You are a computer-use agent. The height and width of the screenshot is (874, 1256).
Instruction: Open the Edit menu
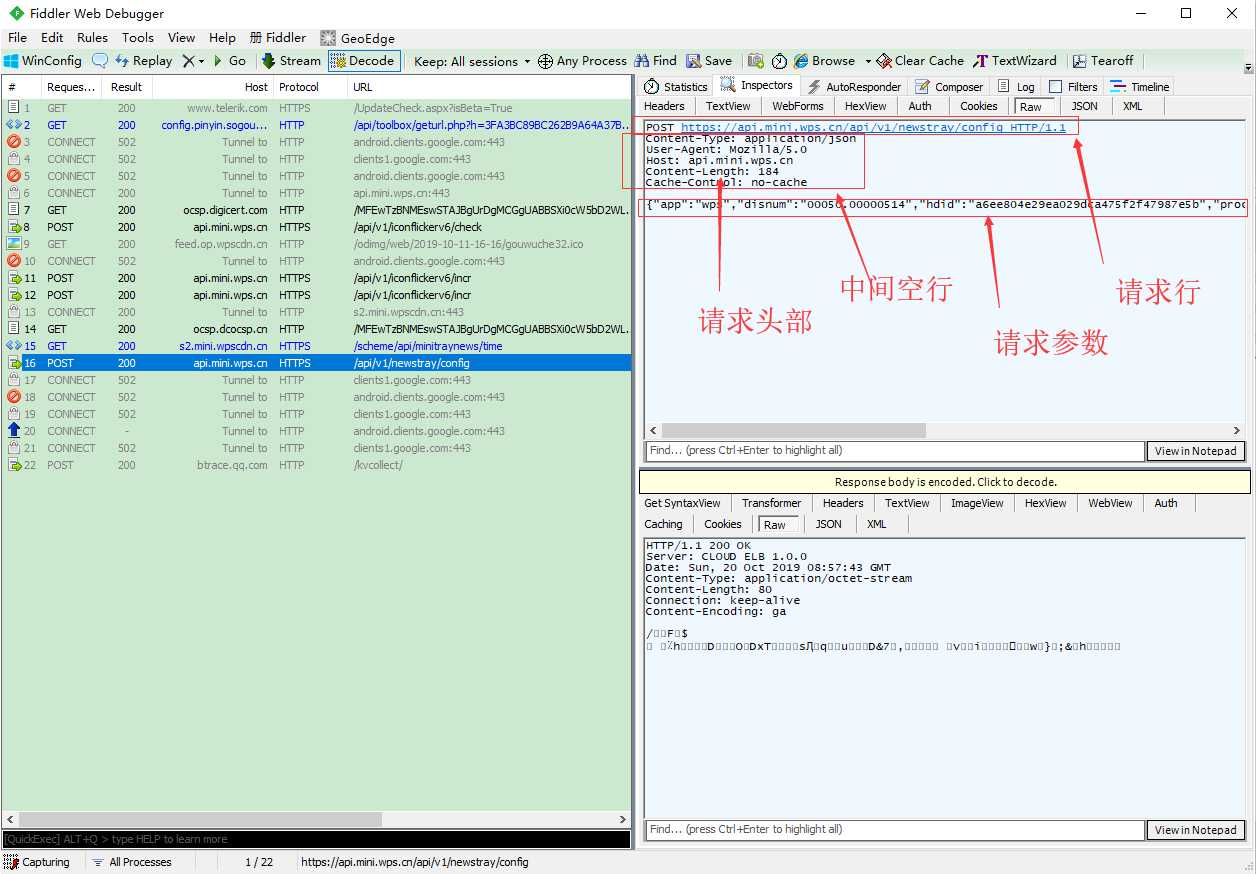tap(52, 38)
